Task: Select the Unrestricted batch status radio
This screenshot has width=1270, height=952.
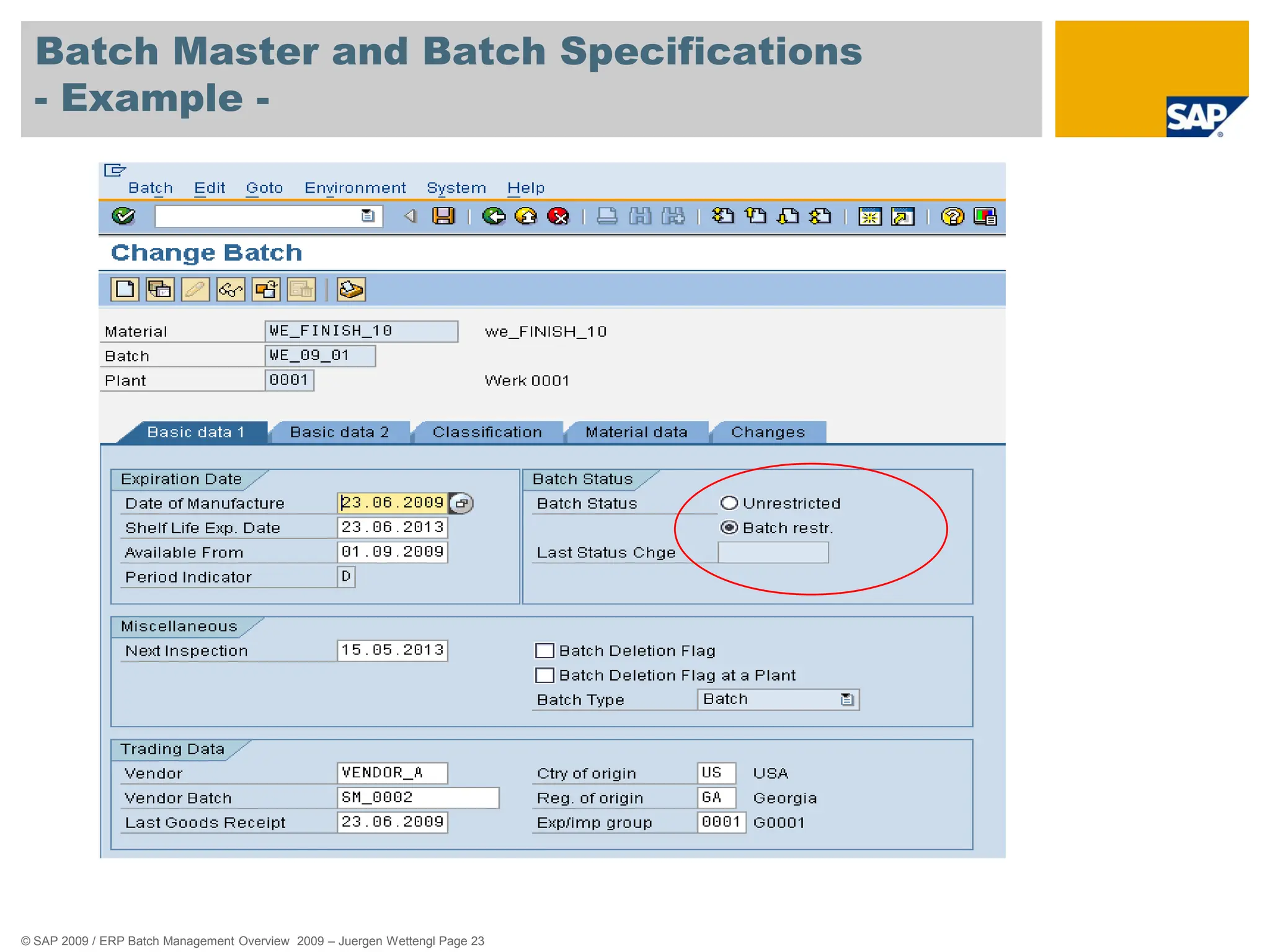Action: (729, 503)
